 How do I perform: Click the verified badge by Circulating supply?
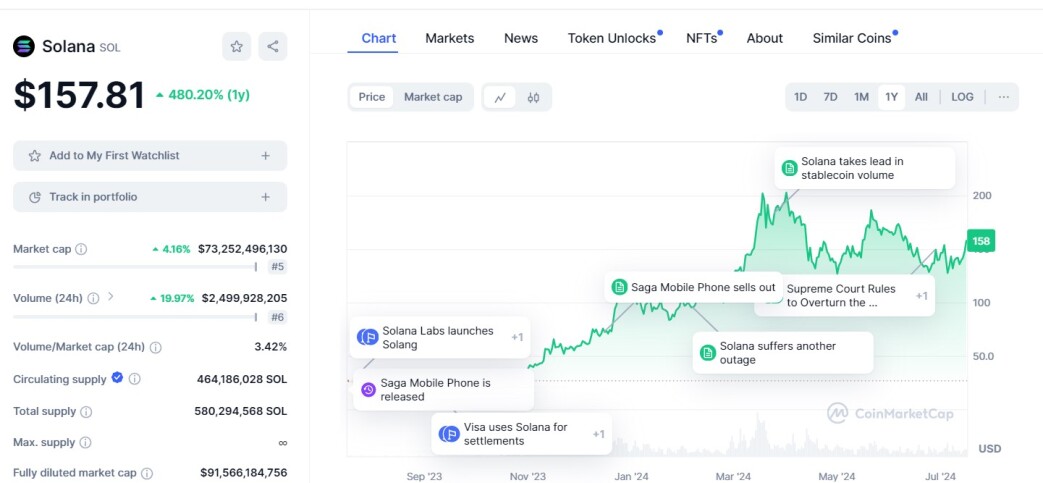[x=117, y=378]
